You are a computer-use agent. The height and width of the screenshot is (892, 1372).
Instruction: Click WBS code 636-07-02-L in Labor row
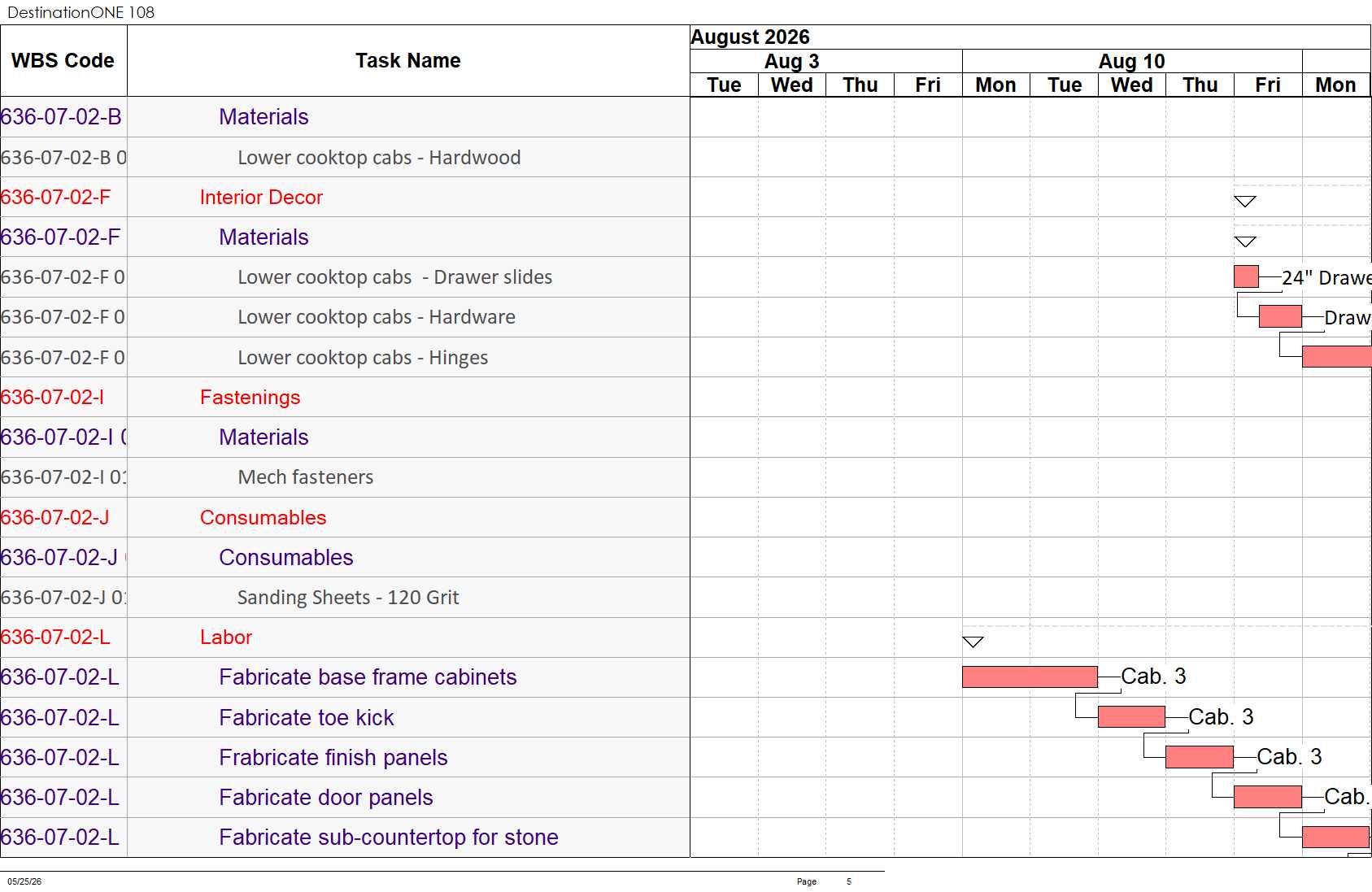(55, 637)
